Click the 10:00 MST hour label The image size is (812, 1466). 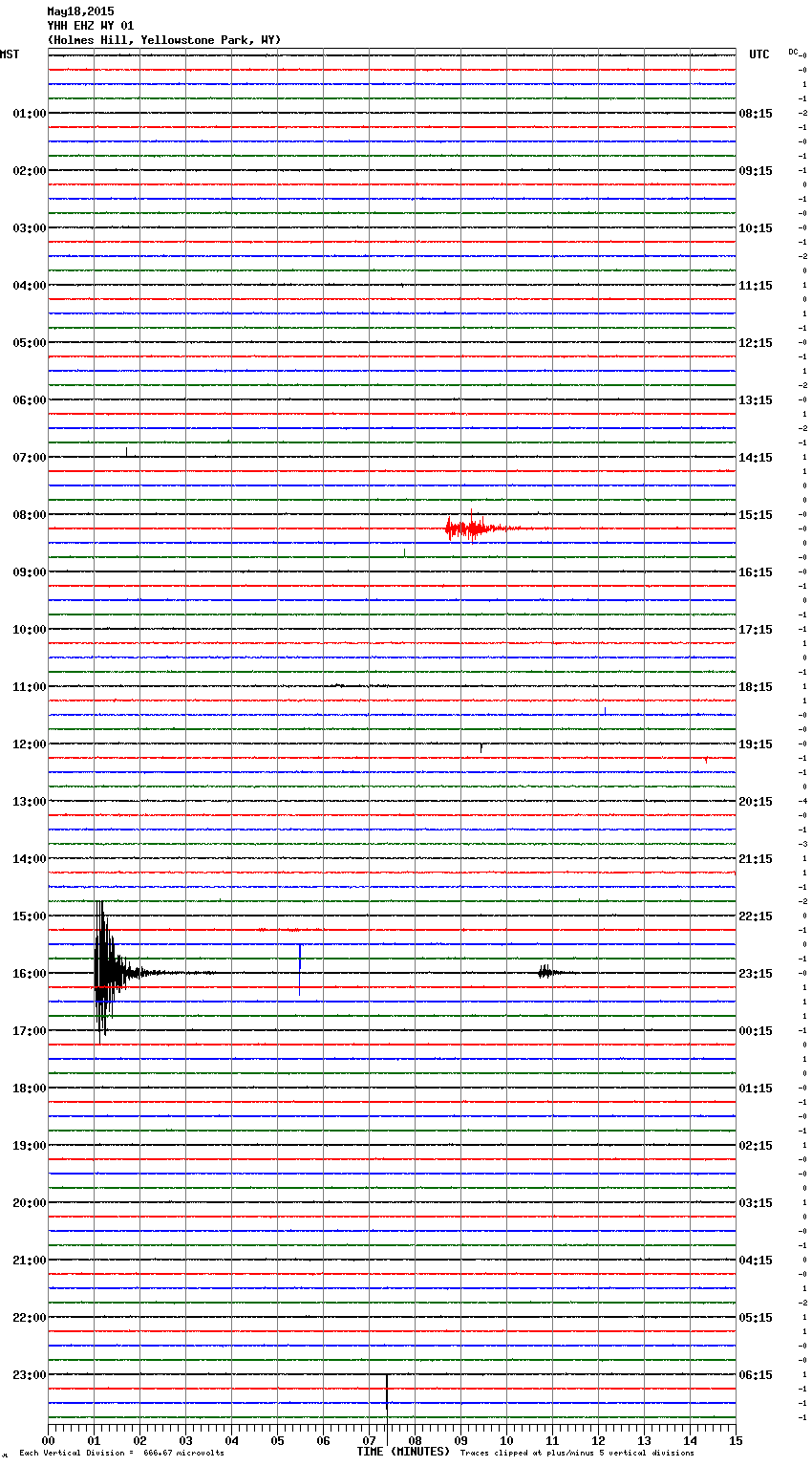(30, 630)
